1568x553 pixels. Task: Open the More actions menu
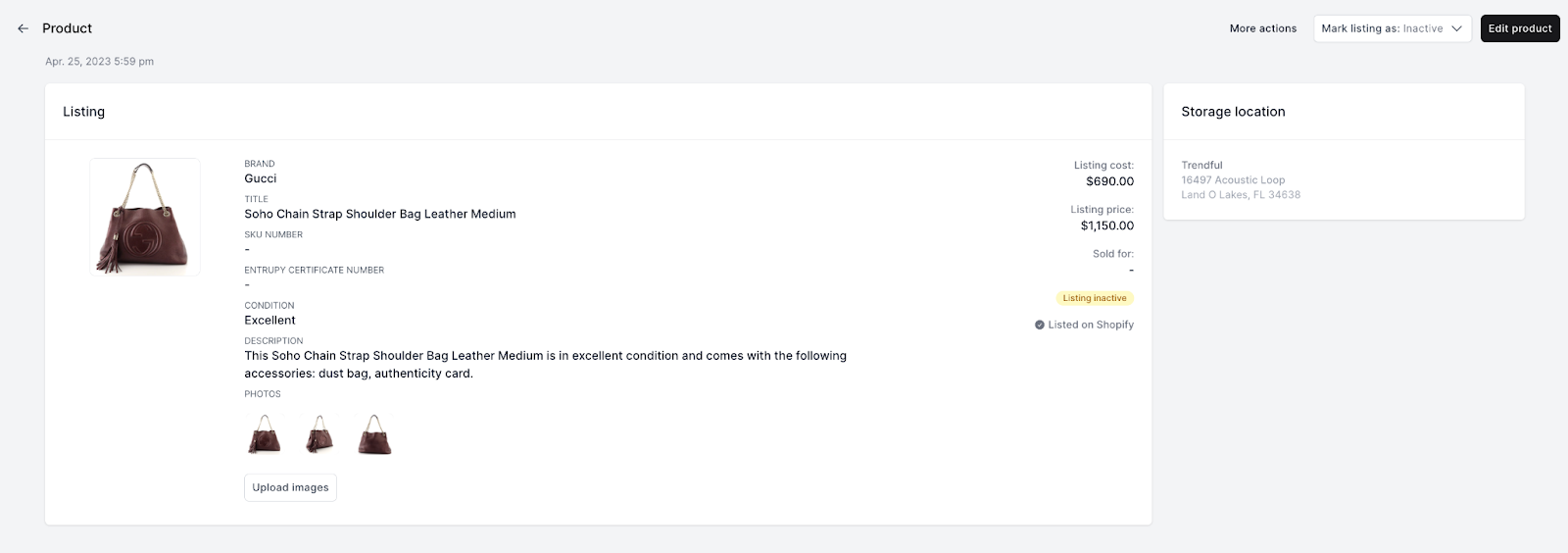(1262, 28)
